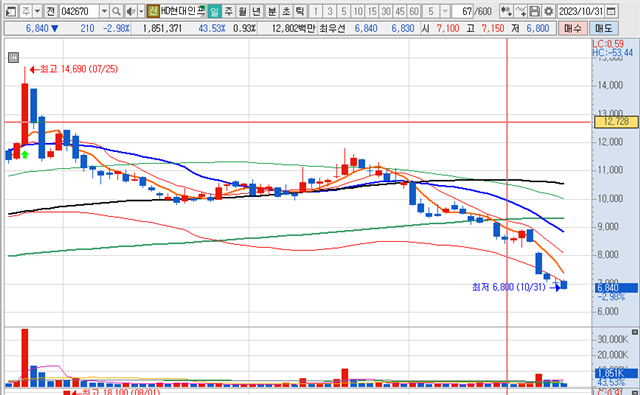Click the -2.98% change value in quote bar
The image size is (640, 395).
click(x=116, y=29)
